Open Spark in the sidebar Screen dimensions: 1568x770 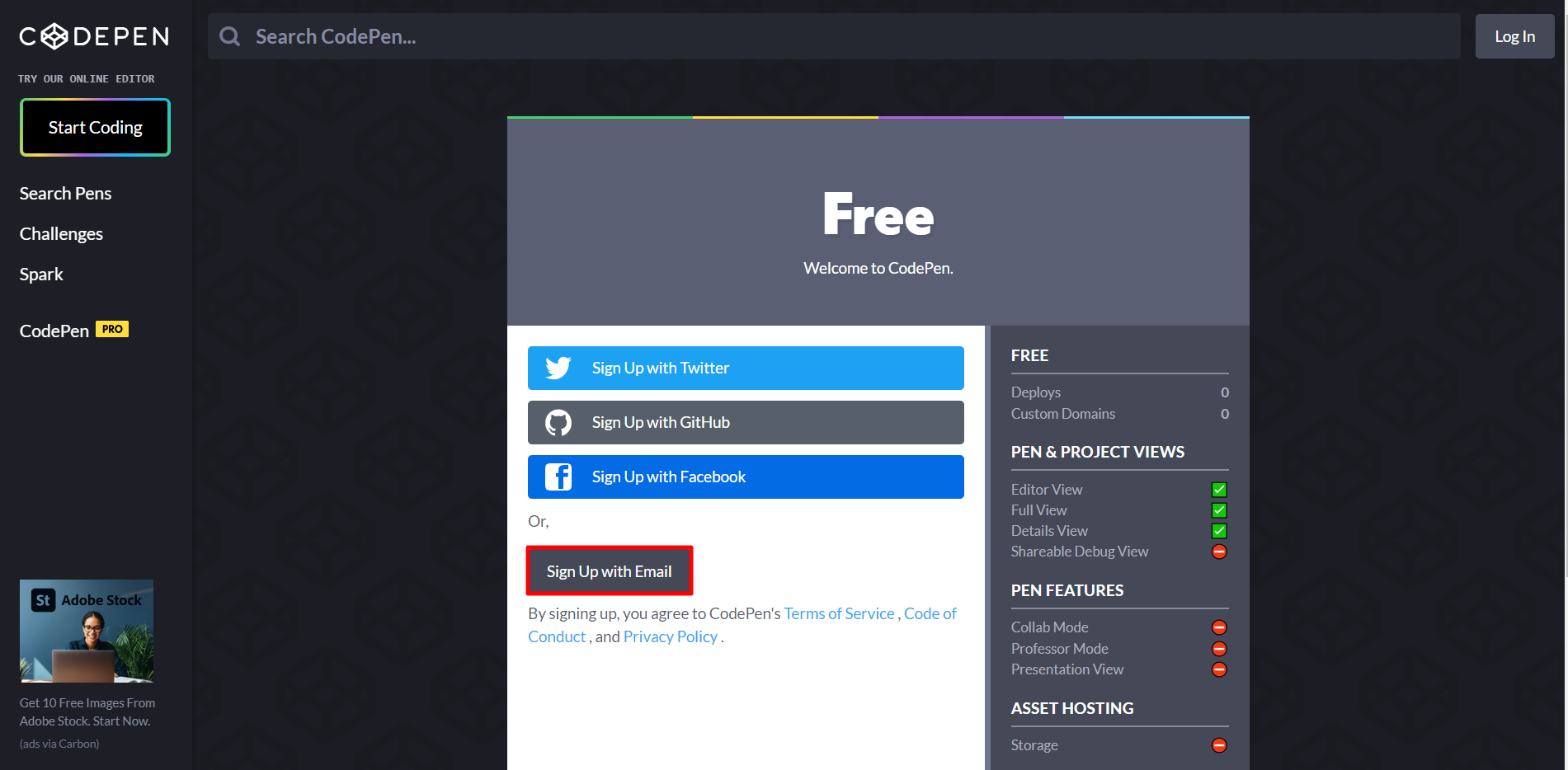tap(41, 274)
